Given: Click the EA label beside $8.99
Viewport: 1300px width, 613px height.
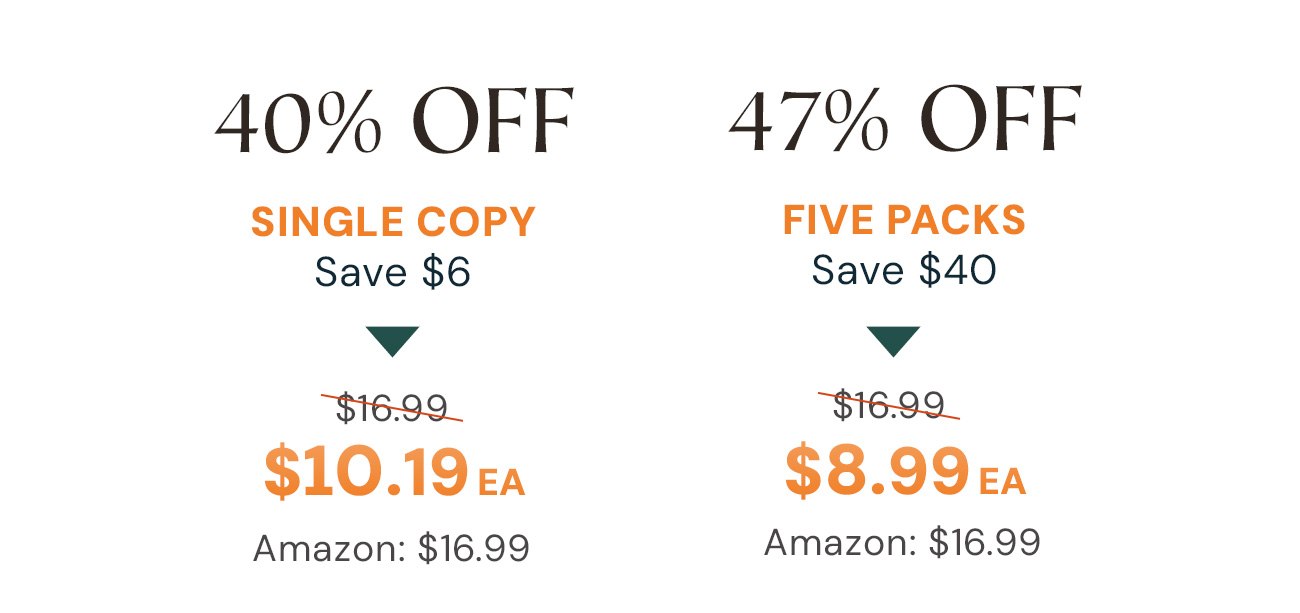Looking at the screenshot, I should (x=1002, y=482).
